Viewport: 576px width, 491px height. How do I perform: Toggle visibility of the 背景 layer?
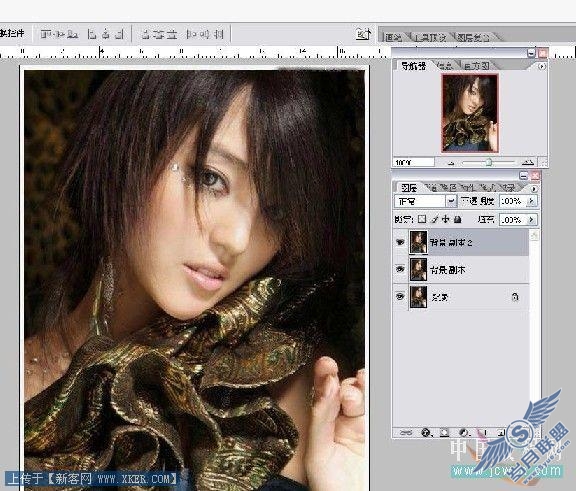click(400, 296)
